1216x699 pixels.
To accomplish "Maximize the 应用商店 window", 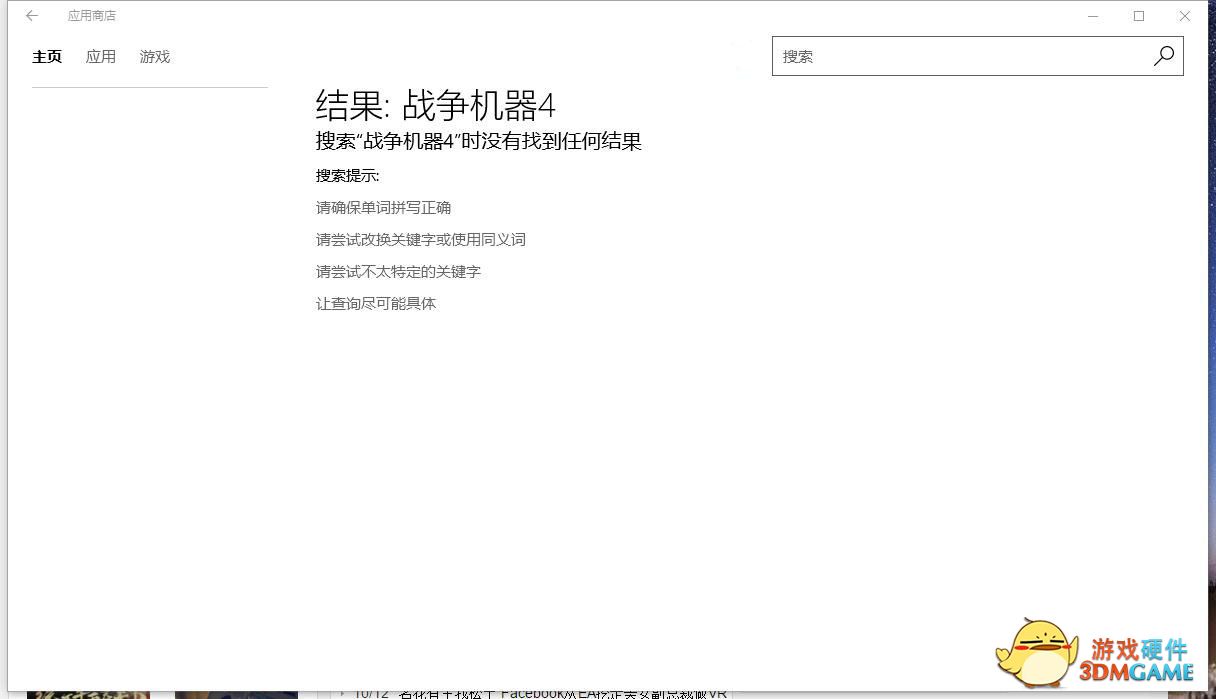I will 1139,16.
